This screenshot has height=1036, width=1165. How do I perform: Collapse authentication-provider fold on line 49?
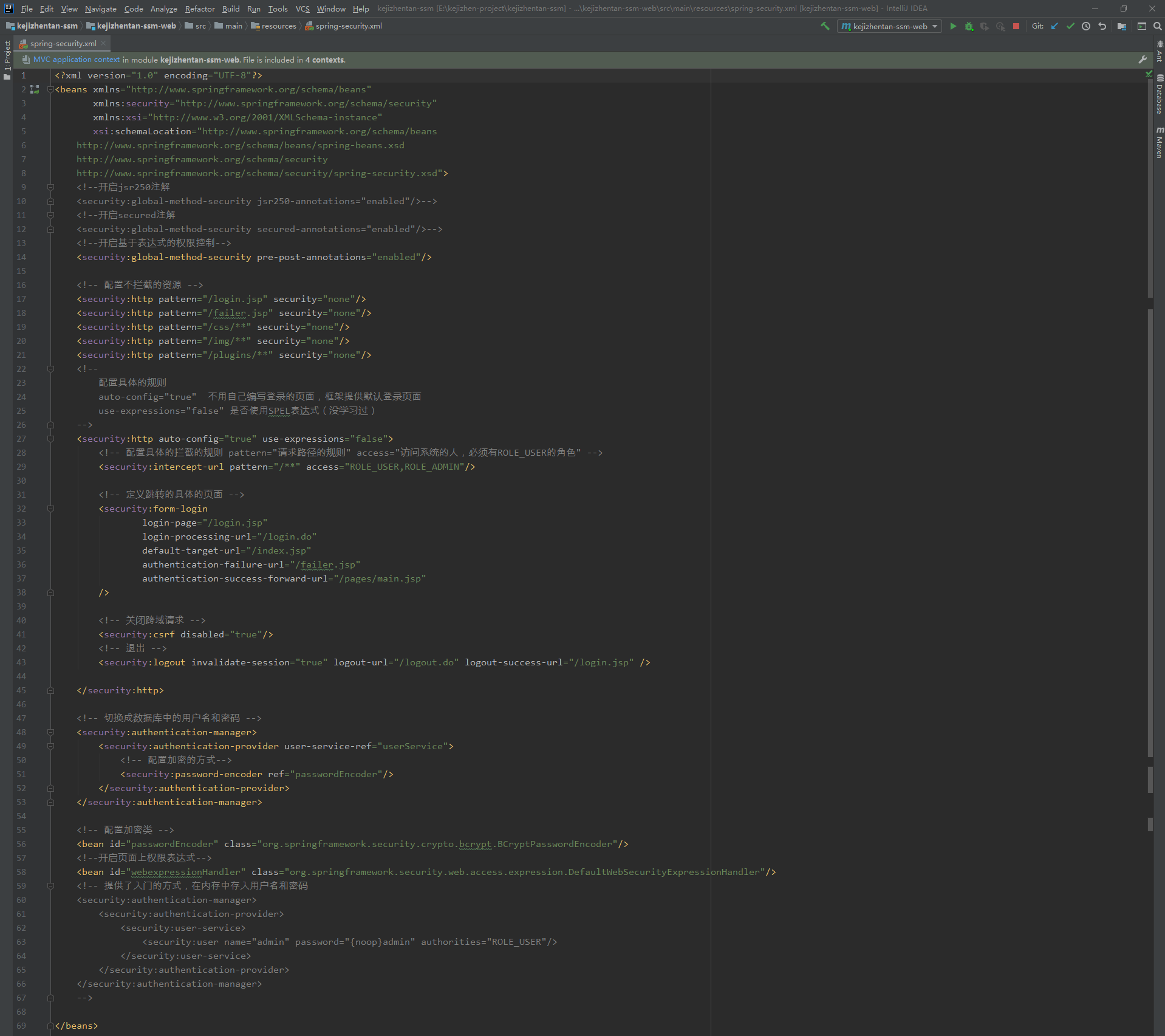[x=51, y=746]
